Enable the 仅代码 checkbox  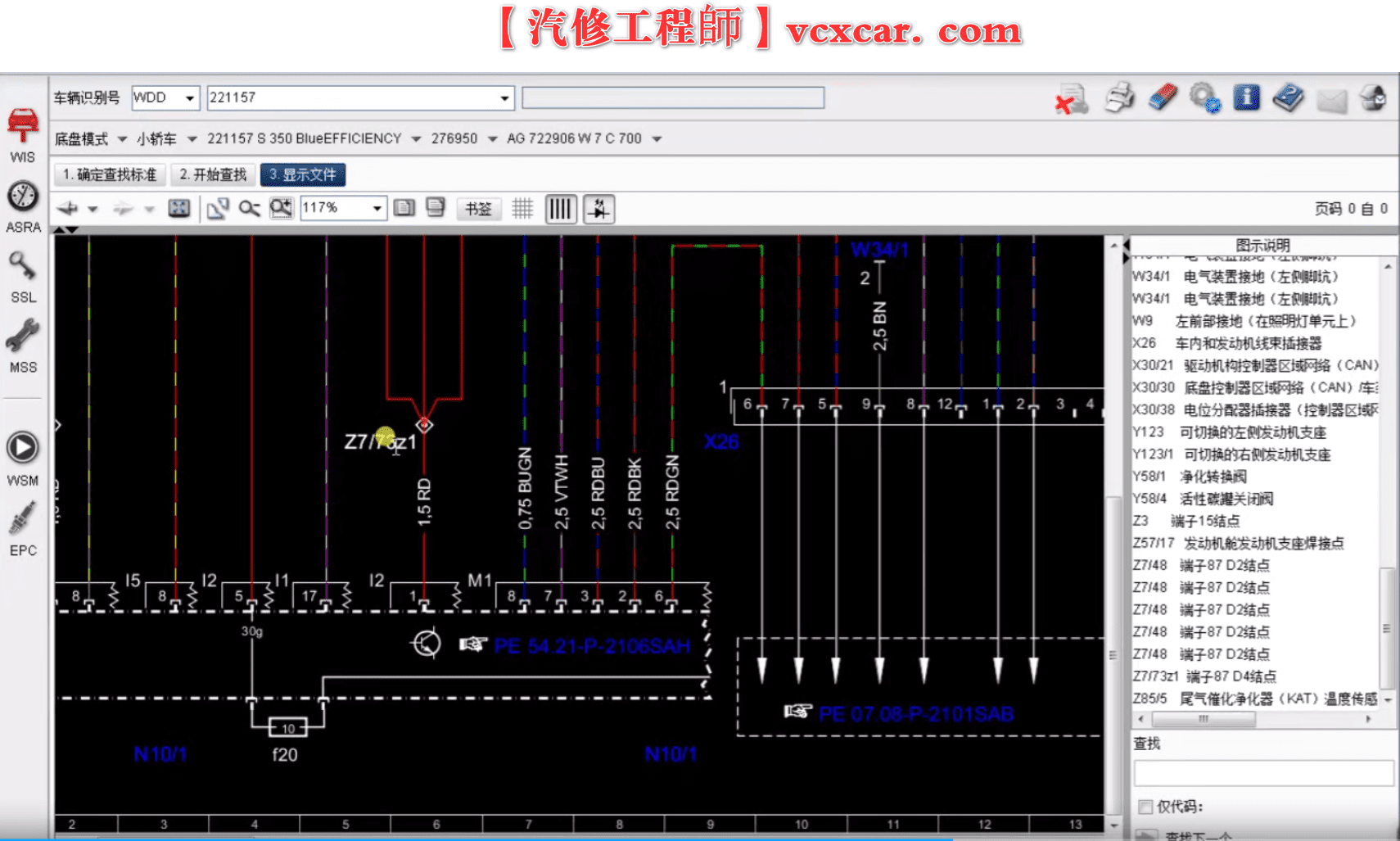(1144, 806)
